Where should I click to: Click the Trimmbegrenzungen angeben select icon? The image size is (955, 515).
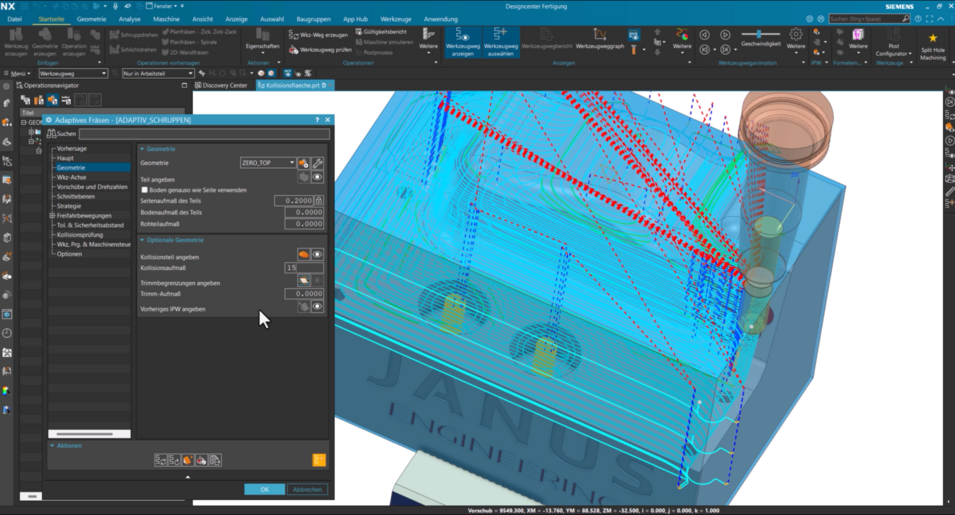pyautogui.click(x=303, y=281)
